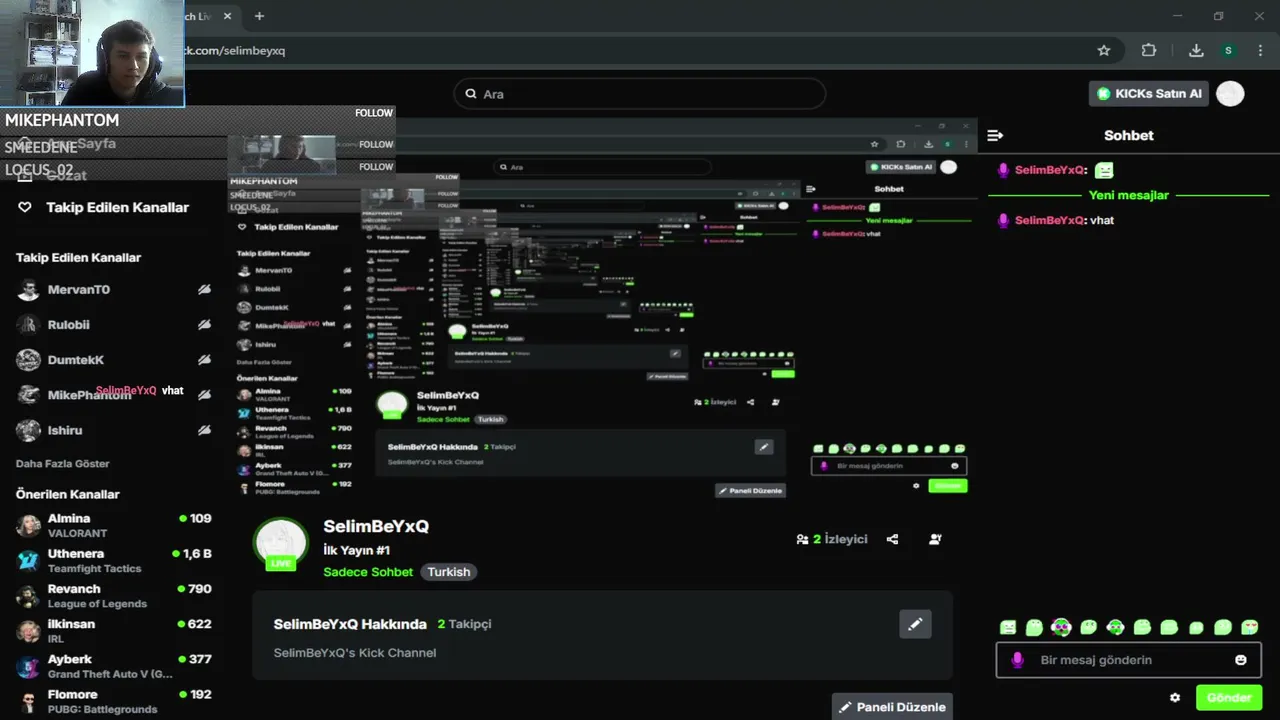The height and width of the screenshot is (720, 1280).
Task: Open Uthenera Teamfight Tactics in the large sidebar
Action: click(x=114, y=560)
